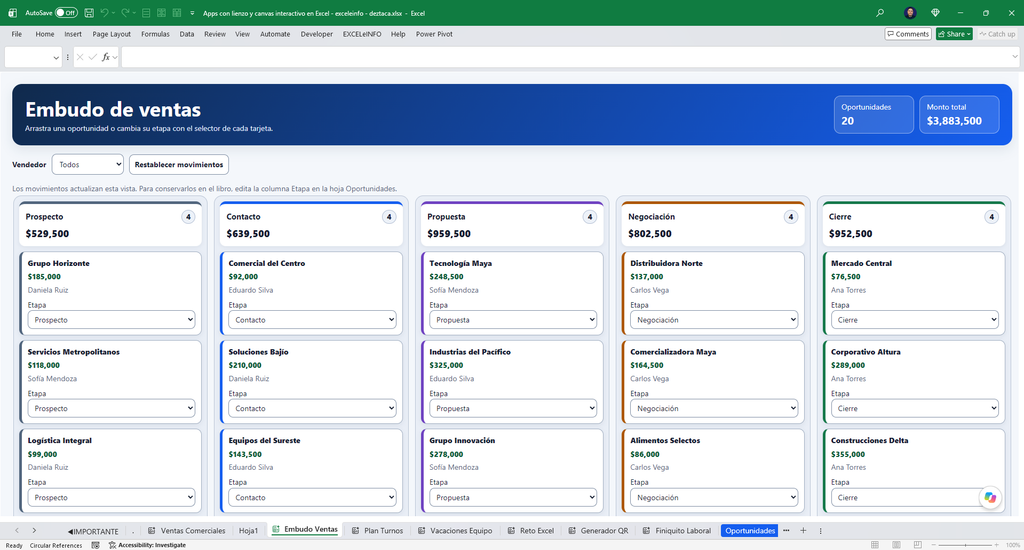Adjust the zoom slider in status bar

[x=965, y=545]
